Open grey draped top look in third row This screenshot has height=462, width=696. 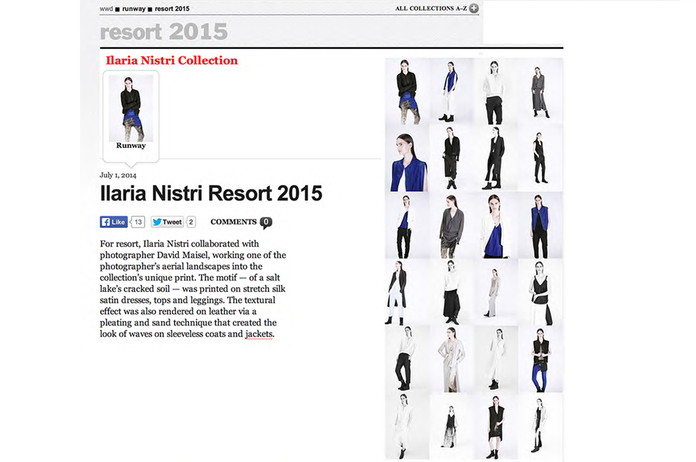pyautogui.click(x=451, y=226)
